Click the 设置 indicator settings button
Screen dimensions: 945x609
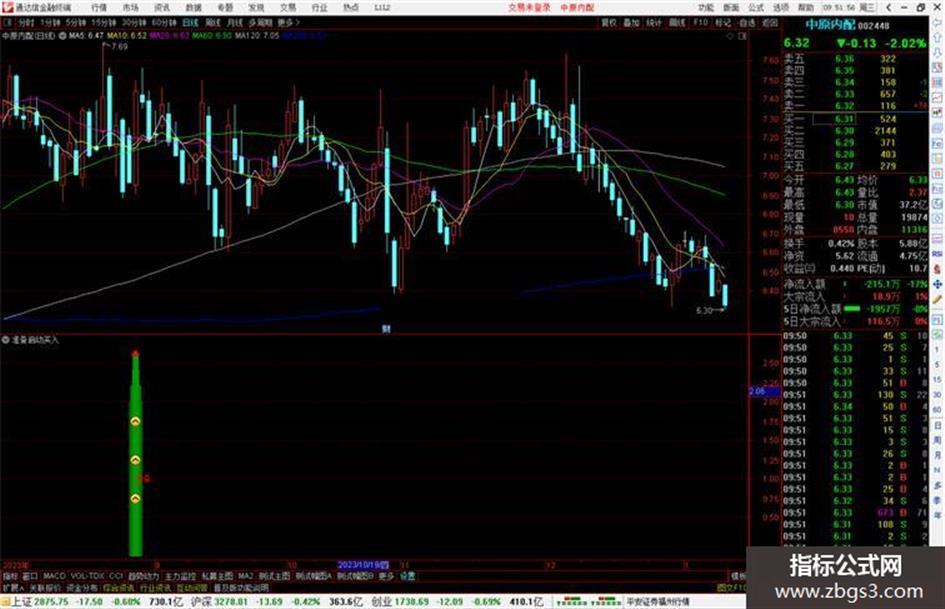[407, 576]
